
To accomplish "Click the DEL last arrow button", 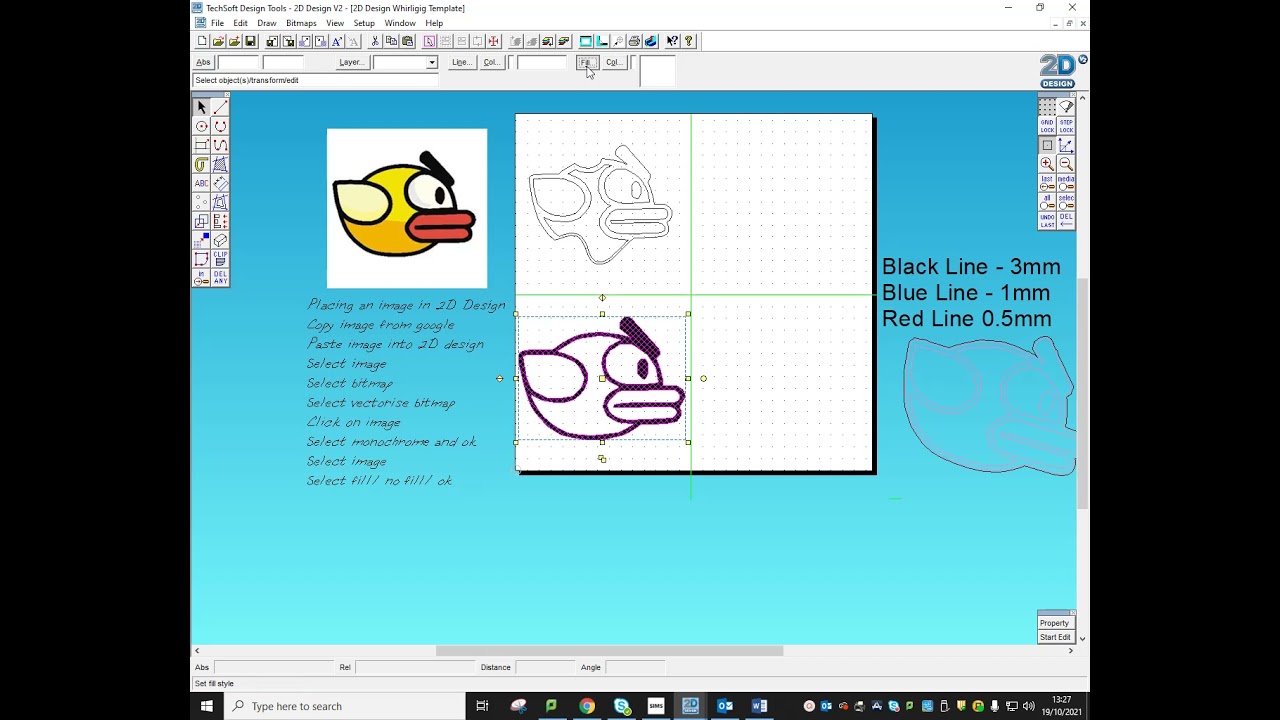I will (x=1066, y=221).
